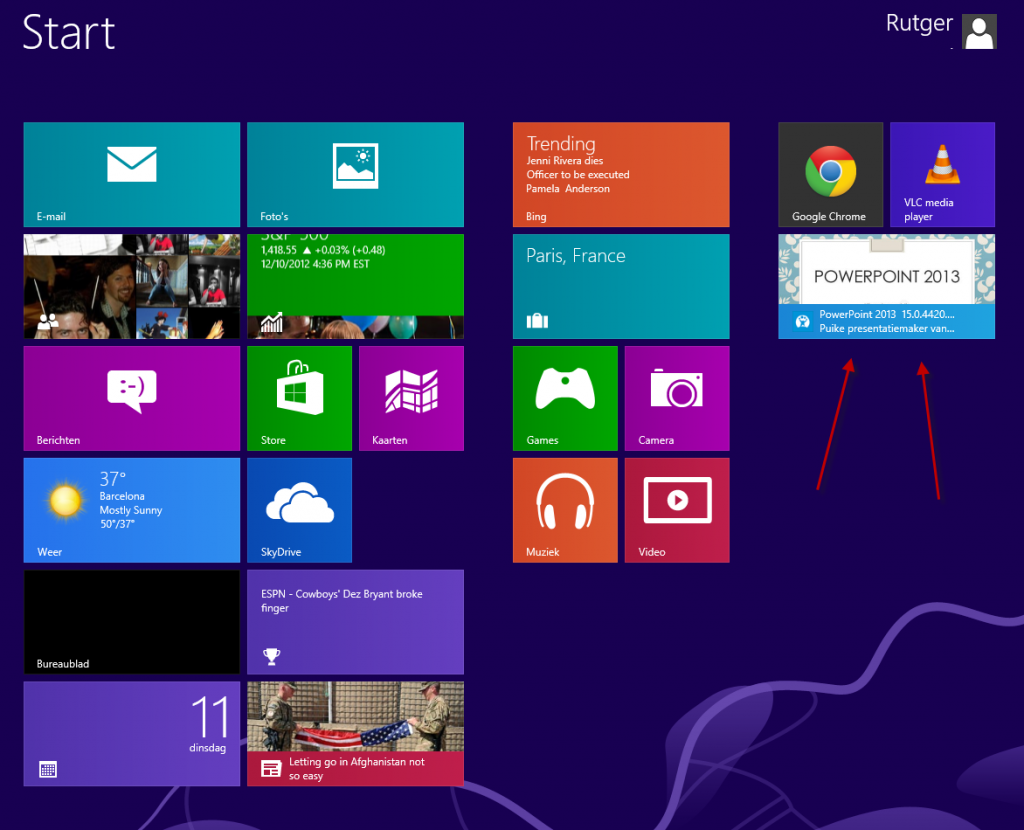1024x830 pixels.
Task: Open Berichten messaging tile
Action: coord(131,398)
